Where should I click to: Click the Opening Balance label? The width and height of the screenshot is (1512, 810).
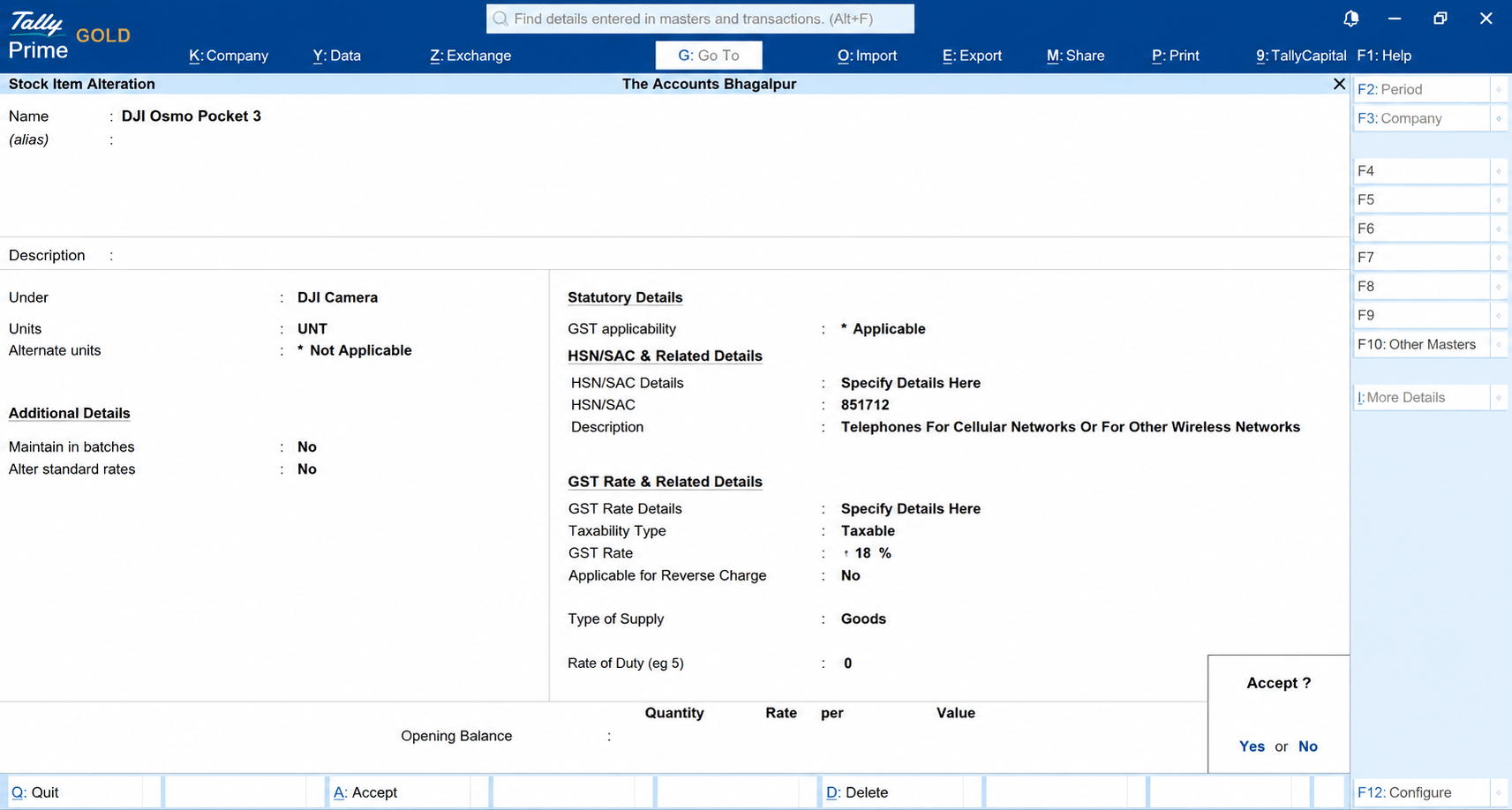pos(456,736)
